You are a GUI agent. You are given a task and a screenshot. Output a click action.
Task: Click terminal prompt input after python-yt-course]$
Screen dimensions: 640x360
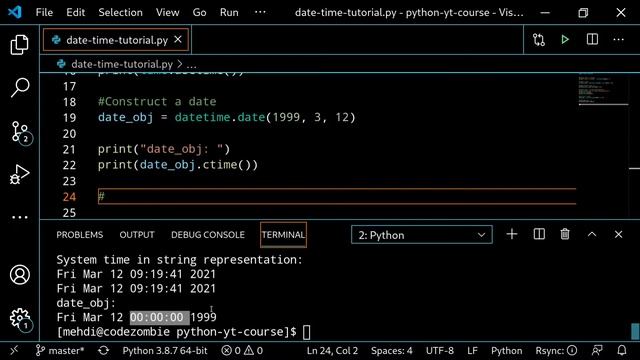point(307,332)
